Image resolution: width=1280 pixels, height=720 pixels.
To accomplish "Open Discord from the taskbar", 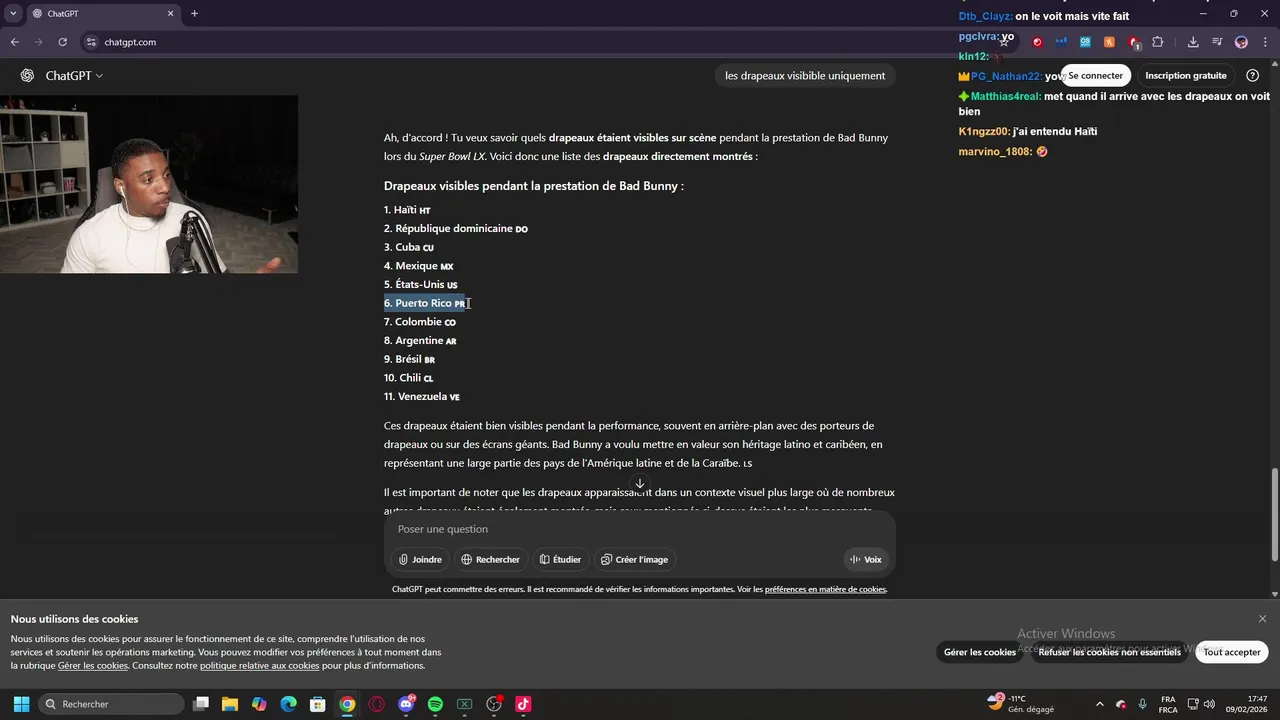I will point(406,704).
